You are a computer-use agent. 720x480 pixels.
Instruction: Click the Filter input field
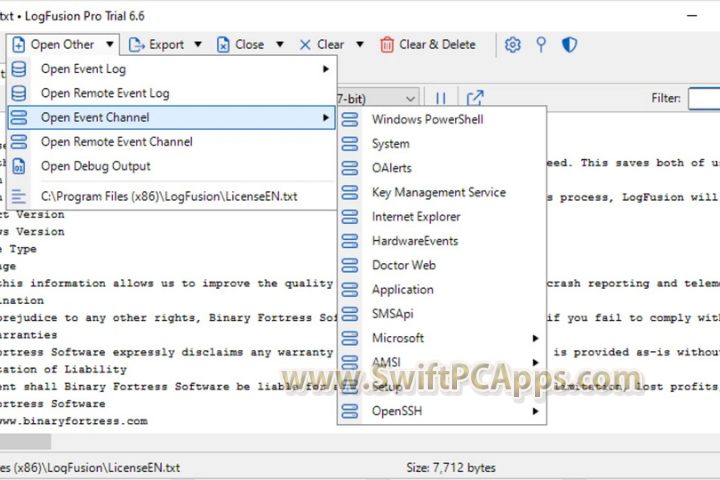[x=704, y=98]
